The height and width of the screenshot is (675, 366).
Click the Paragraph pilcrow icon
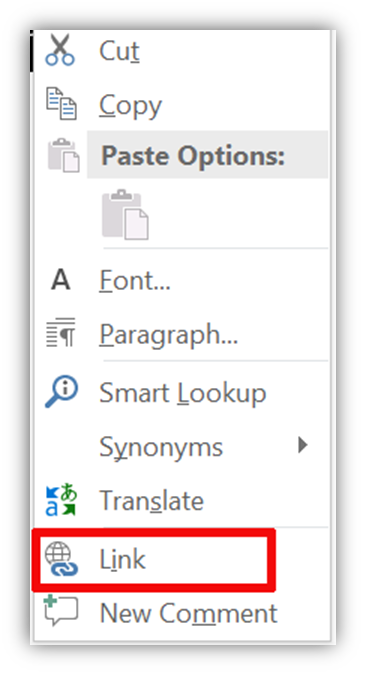point(61,332)
